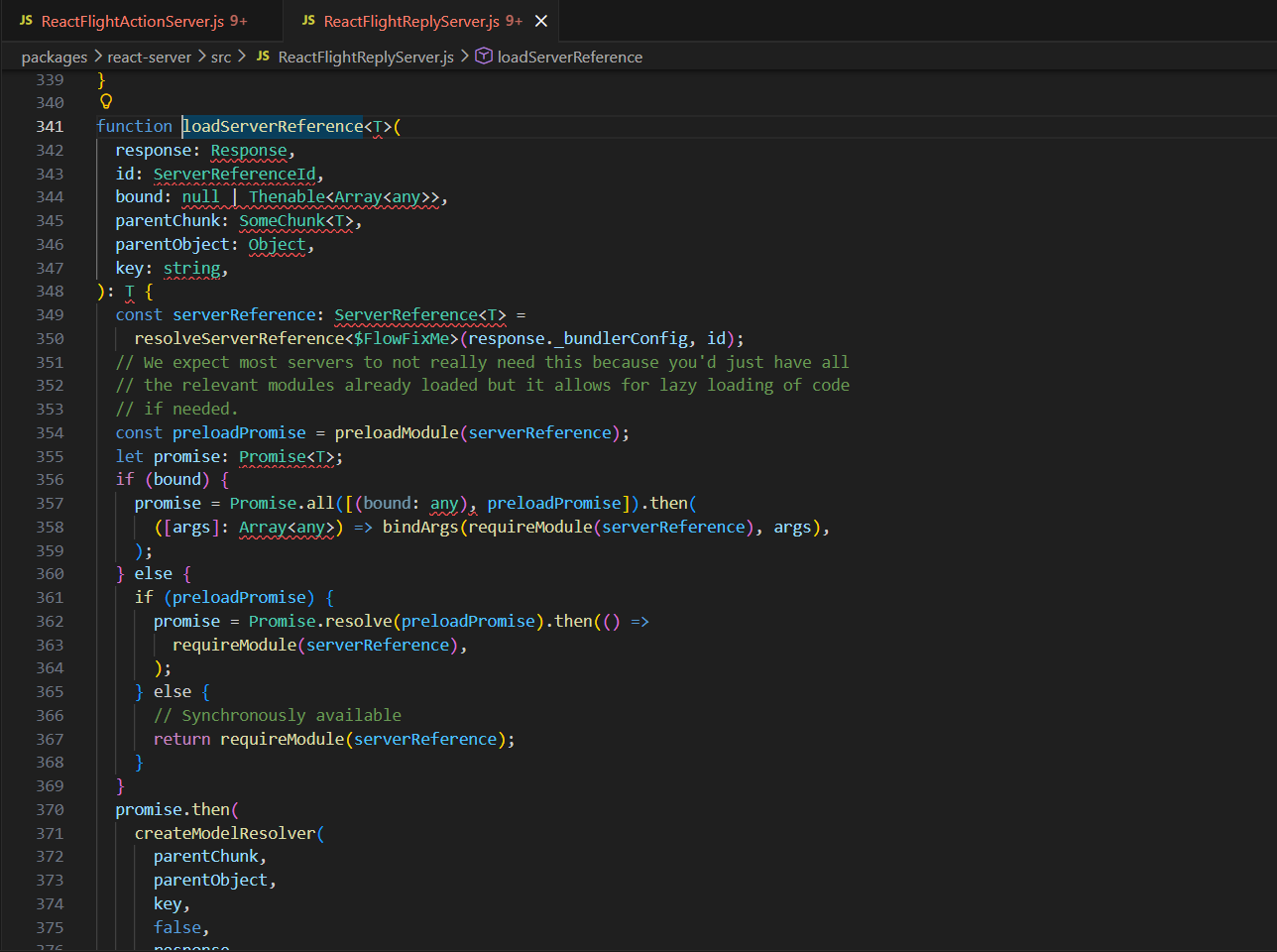Open the ReactFlightReplyServer.js breadcrumb file list
Image resolution: width=1277 pixels, height=952 pixels.
366,58
